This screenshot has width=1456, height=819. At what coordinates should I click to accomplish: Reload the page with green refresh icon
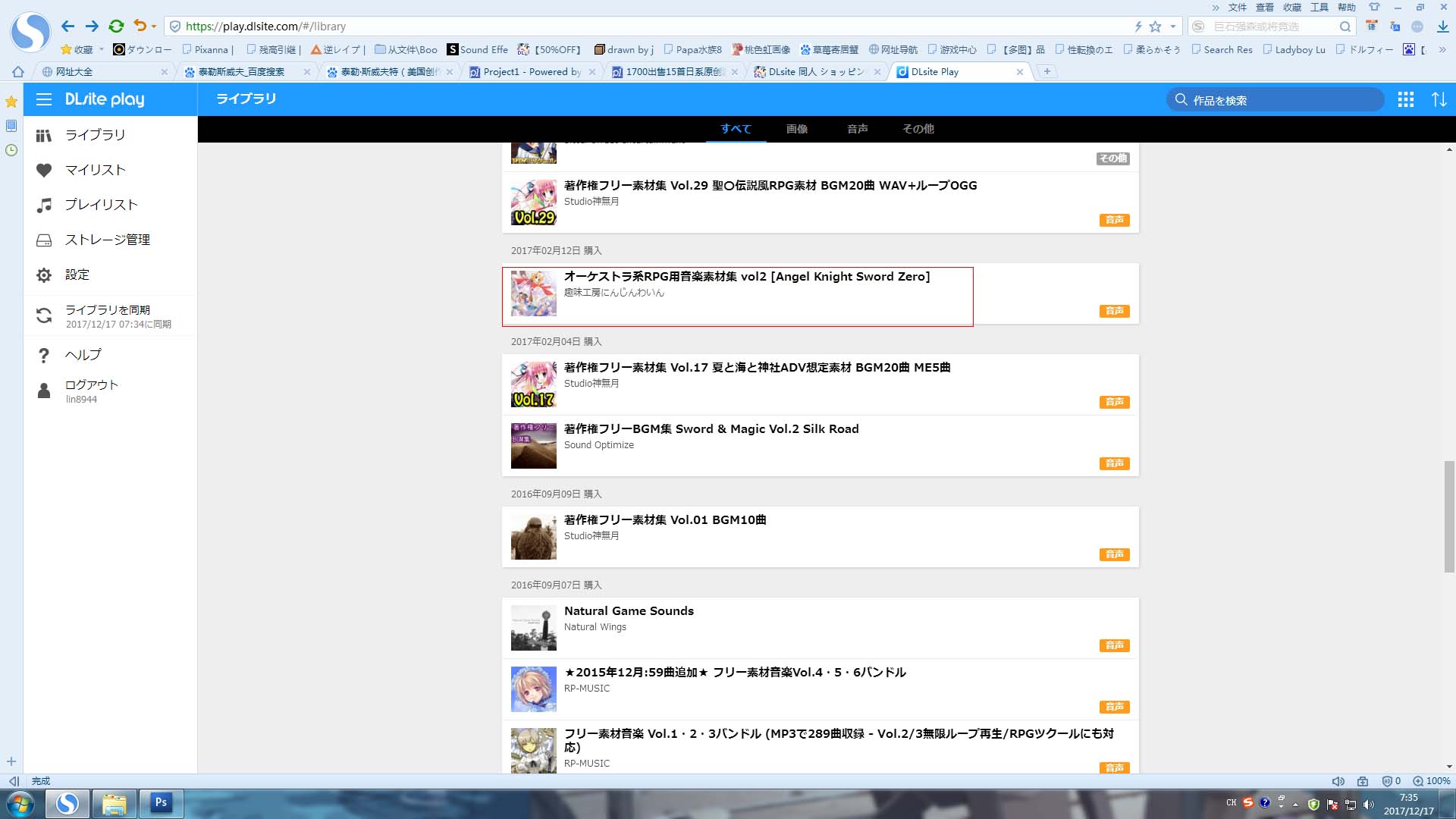point(116,26)
